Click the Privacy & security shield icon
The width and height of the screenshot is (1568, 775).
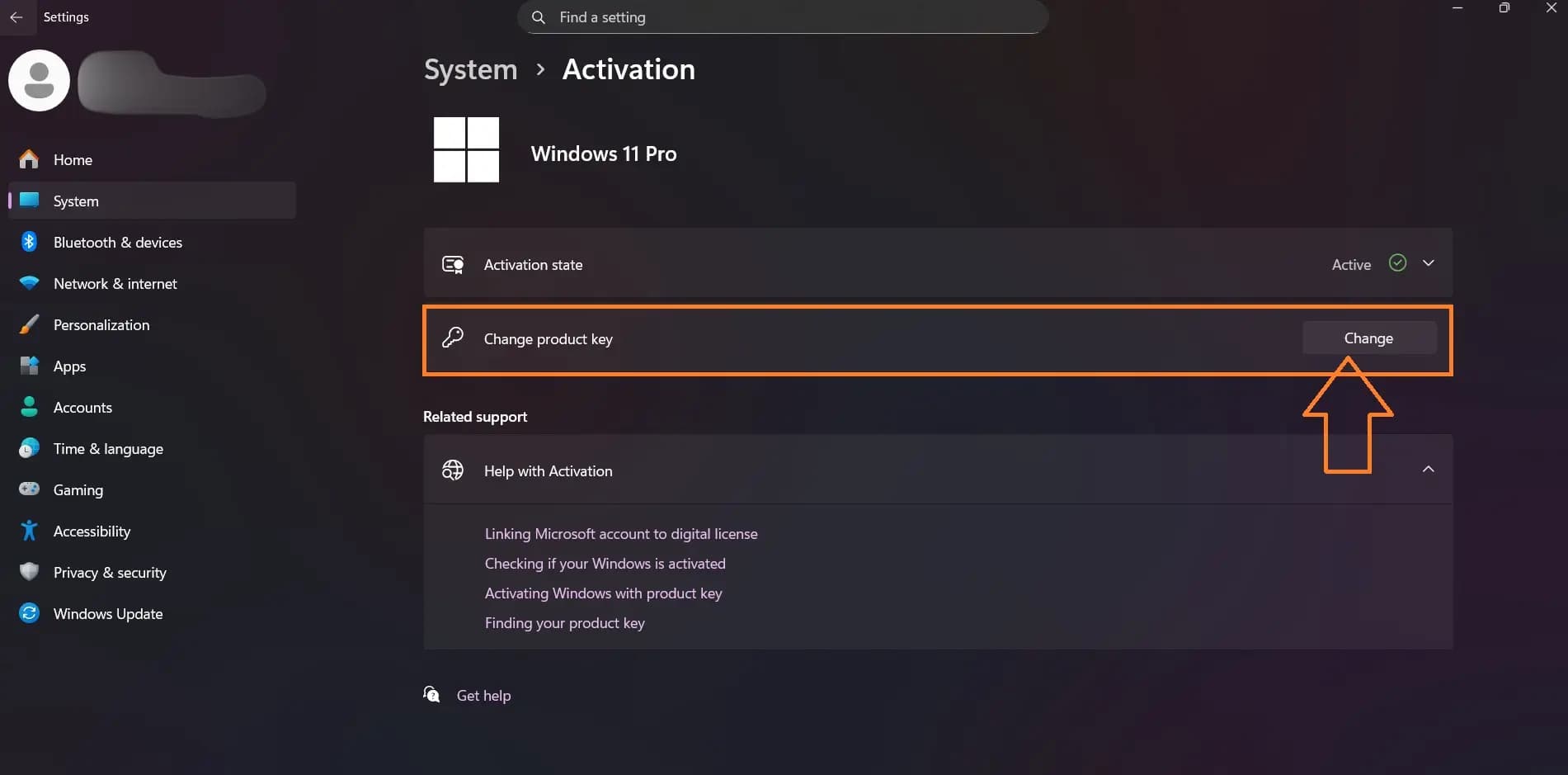point(29,572)
